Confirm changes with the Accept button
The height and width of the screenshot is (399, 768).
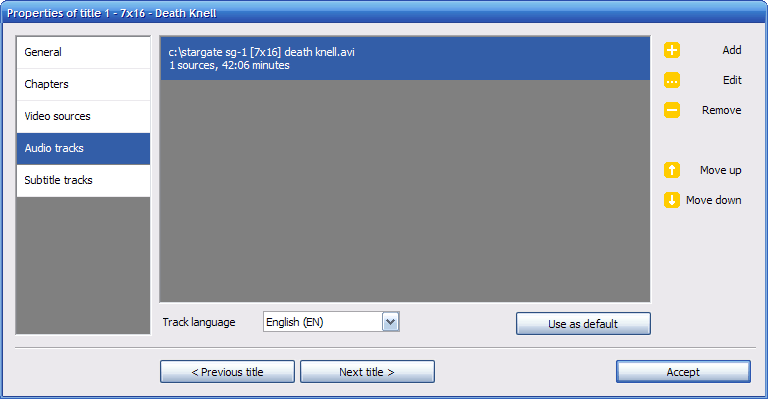(x=683, y=372)
